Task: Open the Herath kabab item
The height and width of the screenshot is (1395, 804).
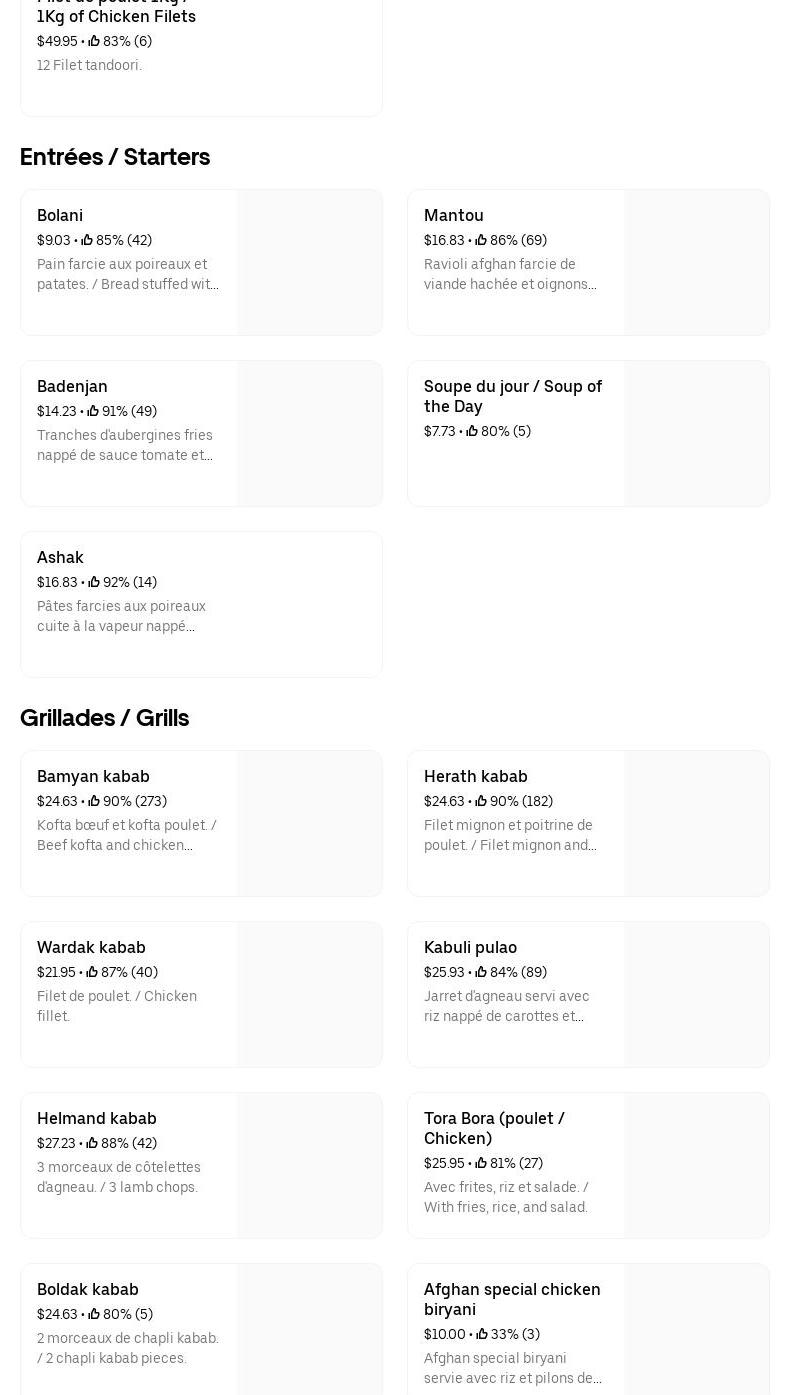Action: pos(476,777)
